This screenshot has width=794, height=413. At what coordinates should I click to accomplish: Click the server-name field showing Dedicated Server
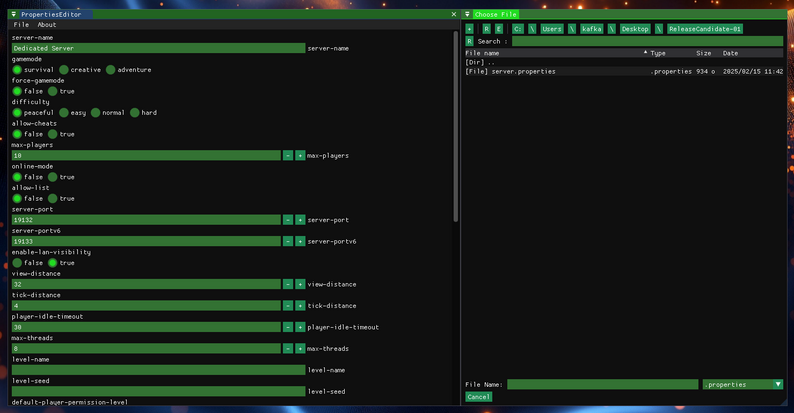158,48
